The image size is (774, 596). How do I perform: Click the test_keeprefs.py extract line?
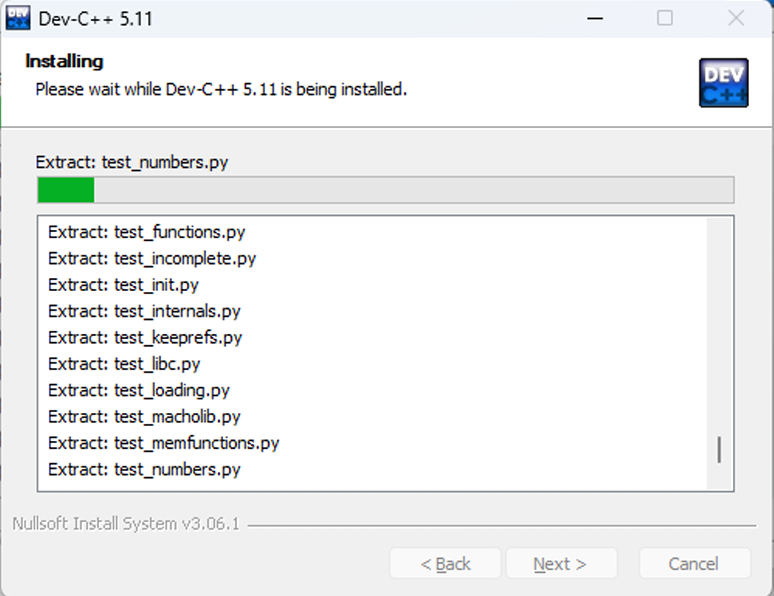(145, 337)
